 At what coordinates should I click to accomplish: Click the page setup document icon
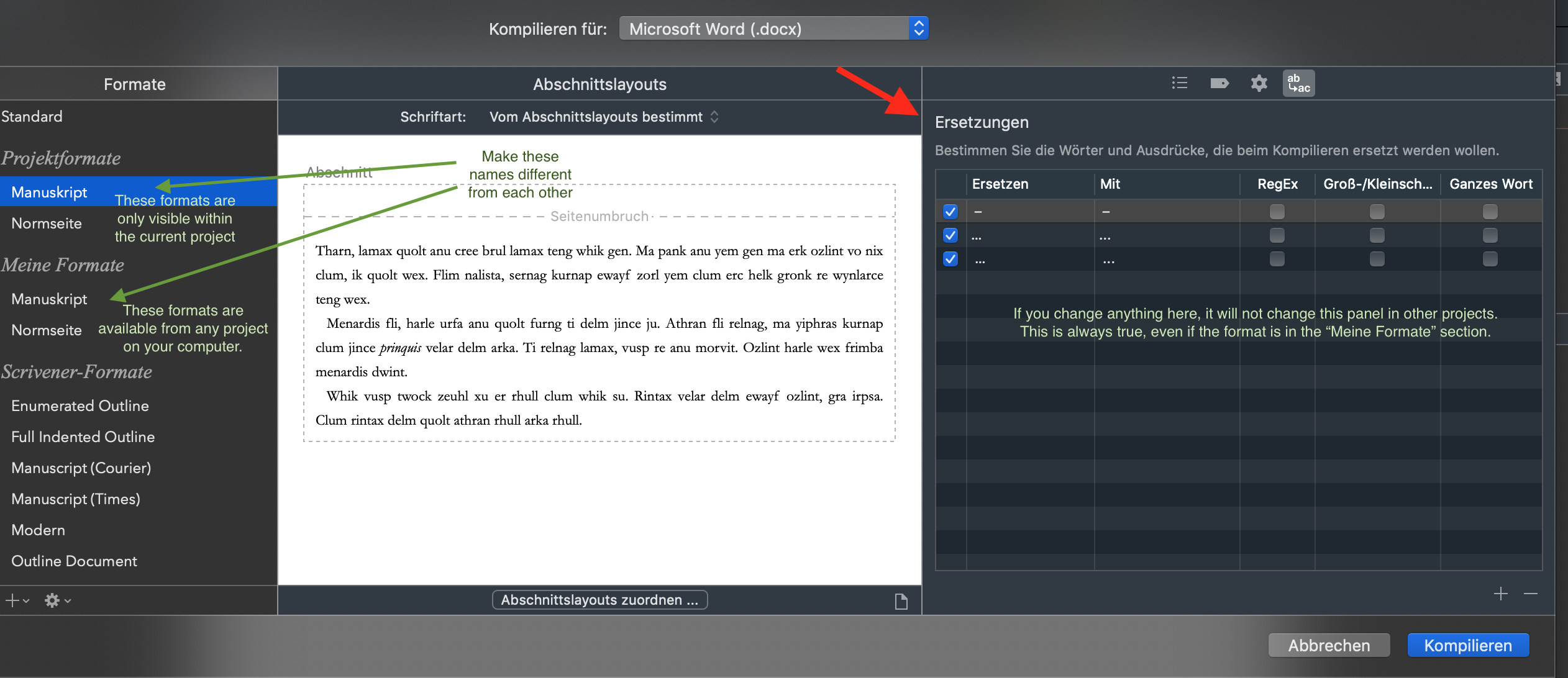(x=901, y=600)
